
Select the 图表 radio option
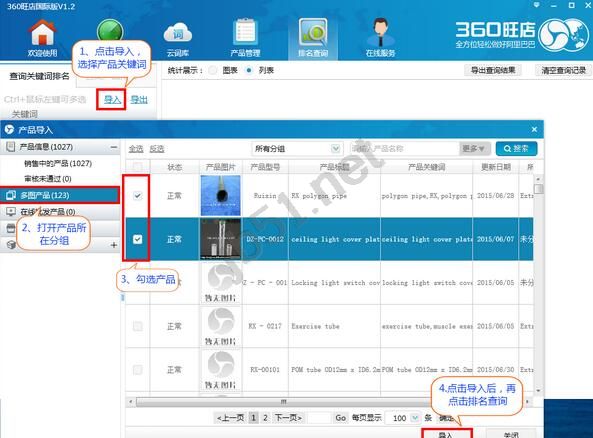click(x=213, y=70)
